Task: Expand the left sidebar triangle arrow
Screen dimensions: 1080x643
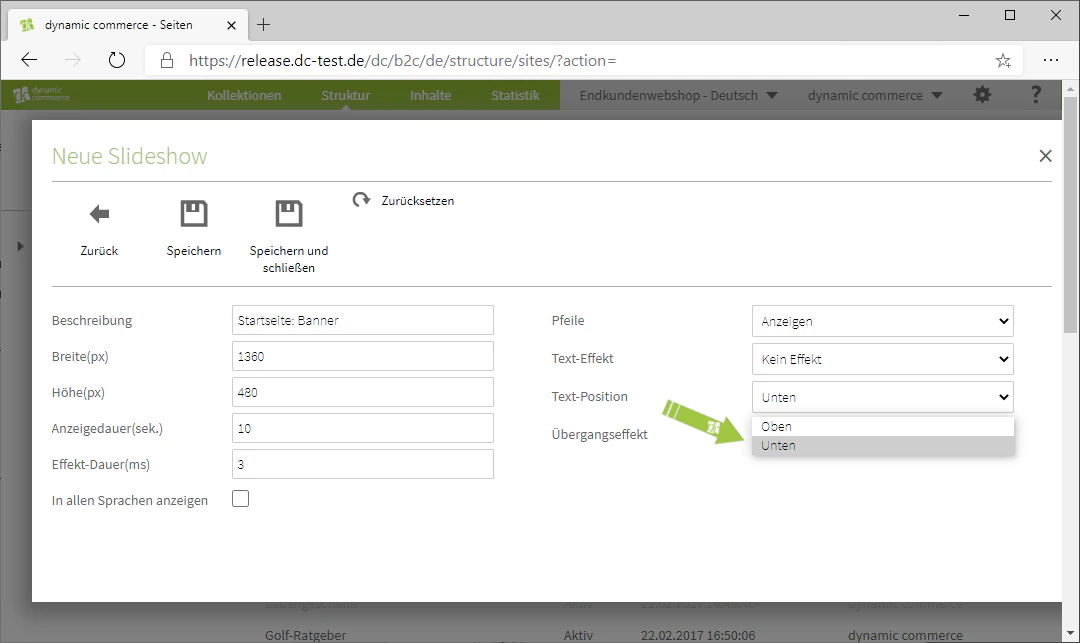Action: coord(20,246)
